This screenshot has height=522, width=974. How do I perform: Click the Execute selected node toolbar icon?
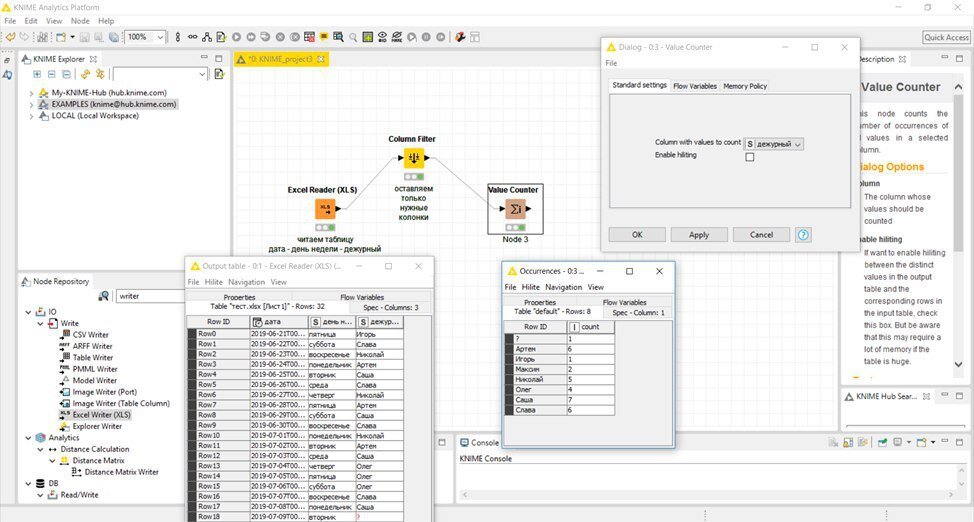[237, 37]
